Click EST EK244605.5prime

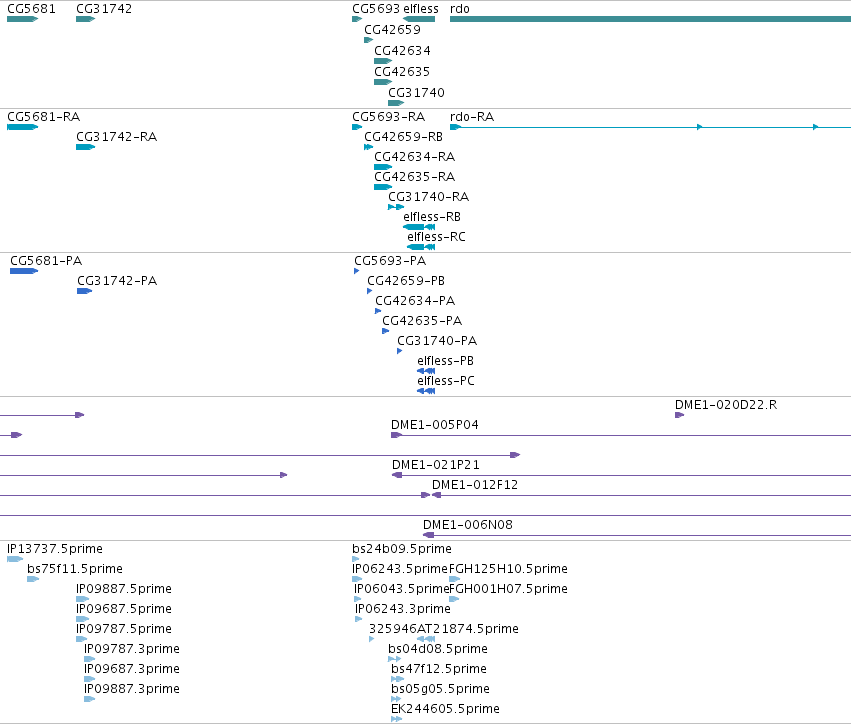446,710
